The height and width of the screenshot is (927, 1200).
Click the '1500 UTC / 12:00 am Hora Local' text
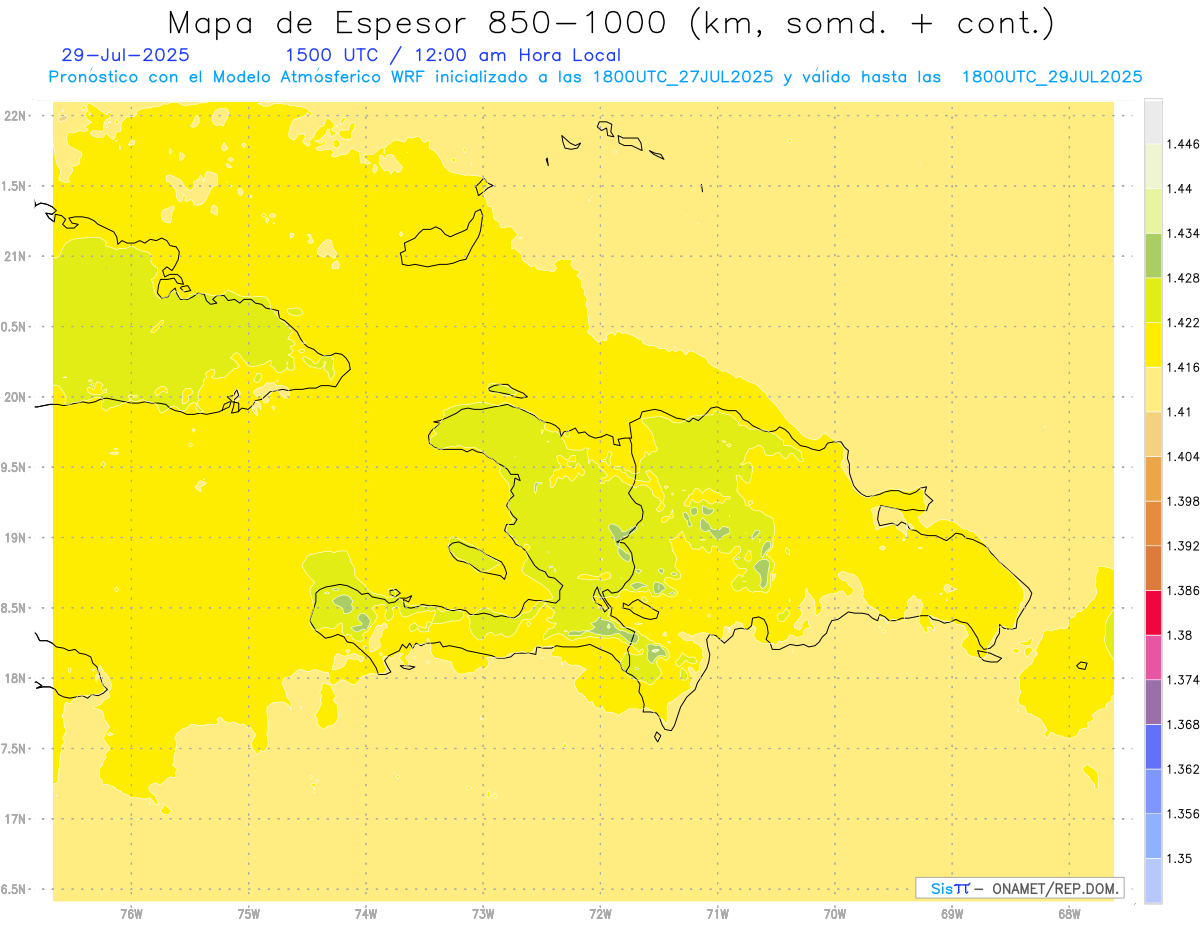[453, 55]
